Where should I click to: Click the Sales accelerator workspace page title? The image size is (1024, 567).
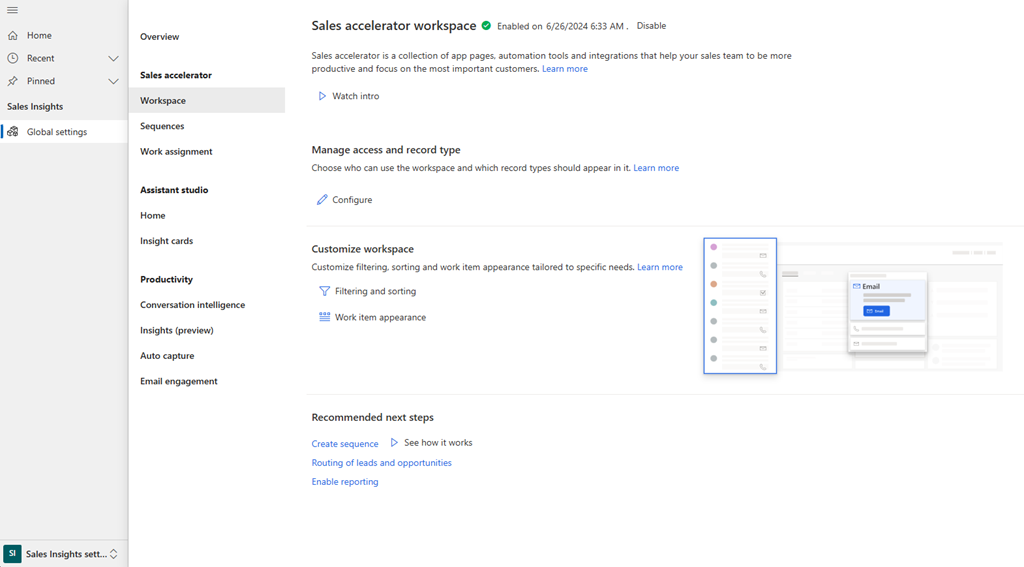pos(394,25)
